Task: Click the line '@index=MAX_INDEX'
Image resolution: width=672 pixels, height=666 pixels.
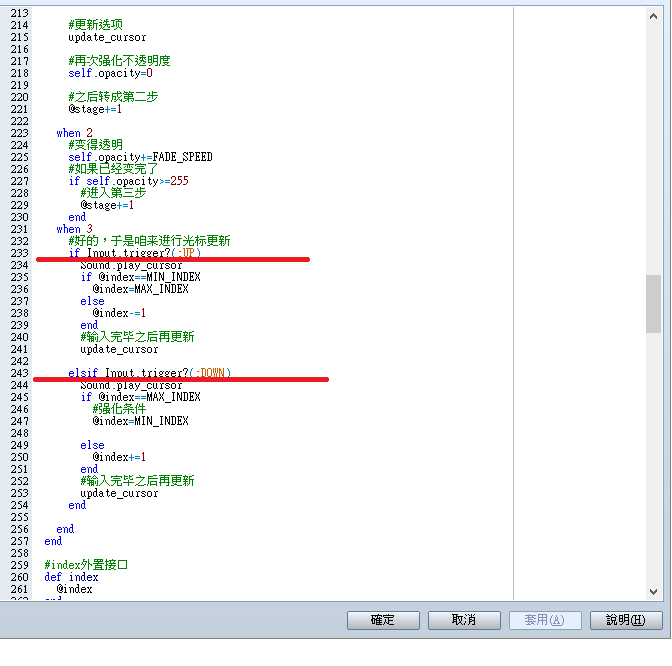Action: (x=140, y=289)
